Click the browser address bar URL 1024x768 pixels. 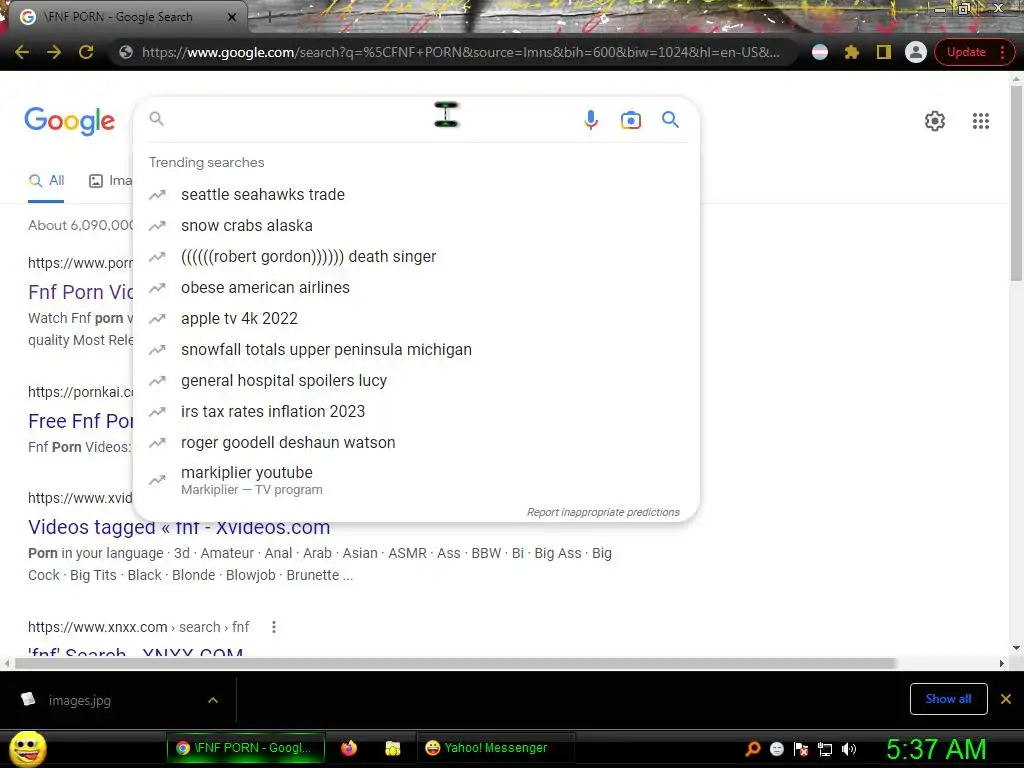460,52
